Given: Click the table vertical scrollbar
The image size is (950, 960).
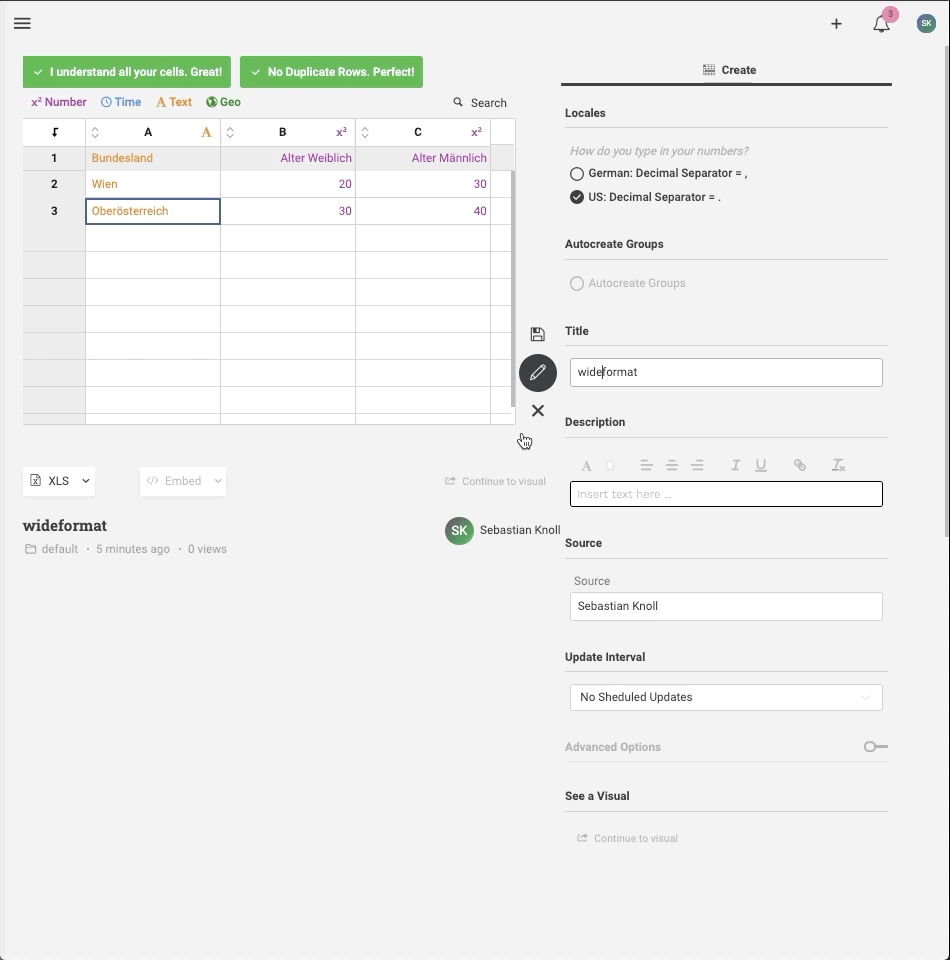Looking at the screenshot, I should (513, 288).
